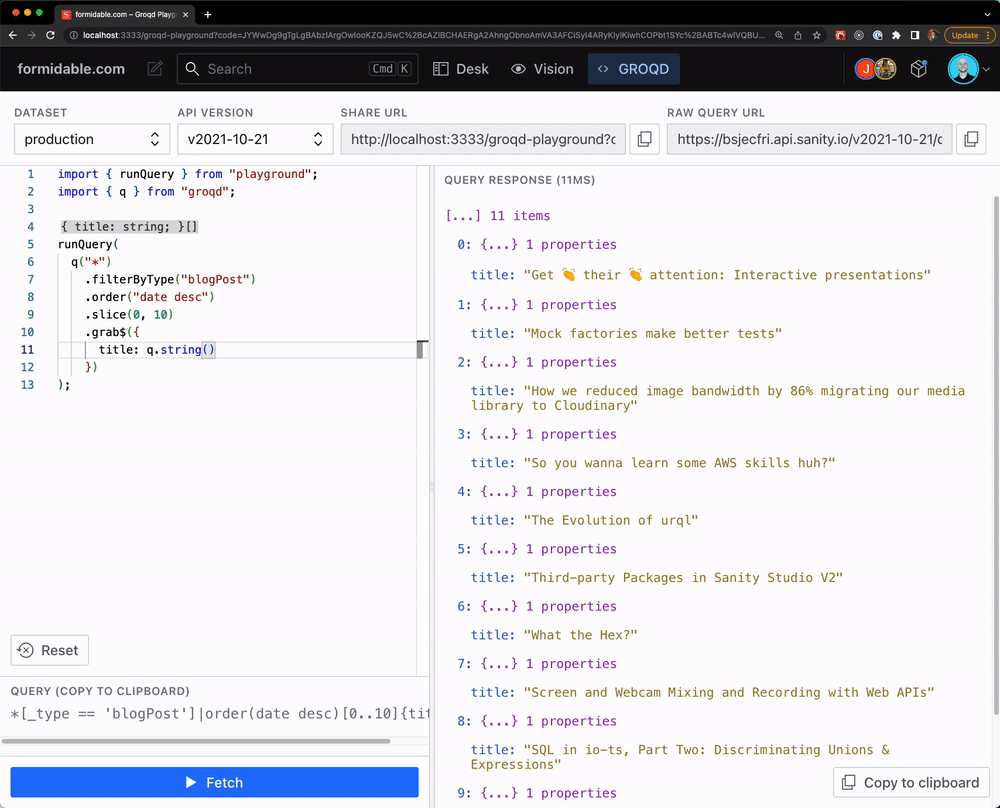Bookmark this page with the star icon
The width and height of the screenshot is (1000, 808).
point(816,35)
